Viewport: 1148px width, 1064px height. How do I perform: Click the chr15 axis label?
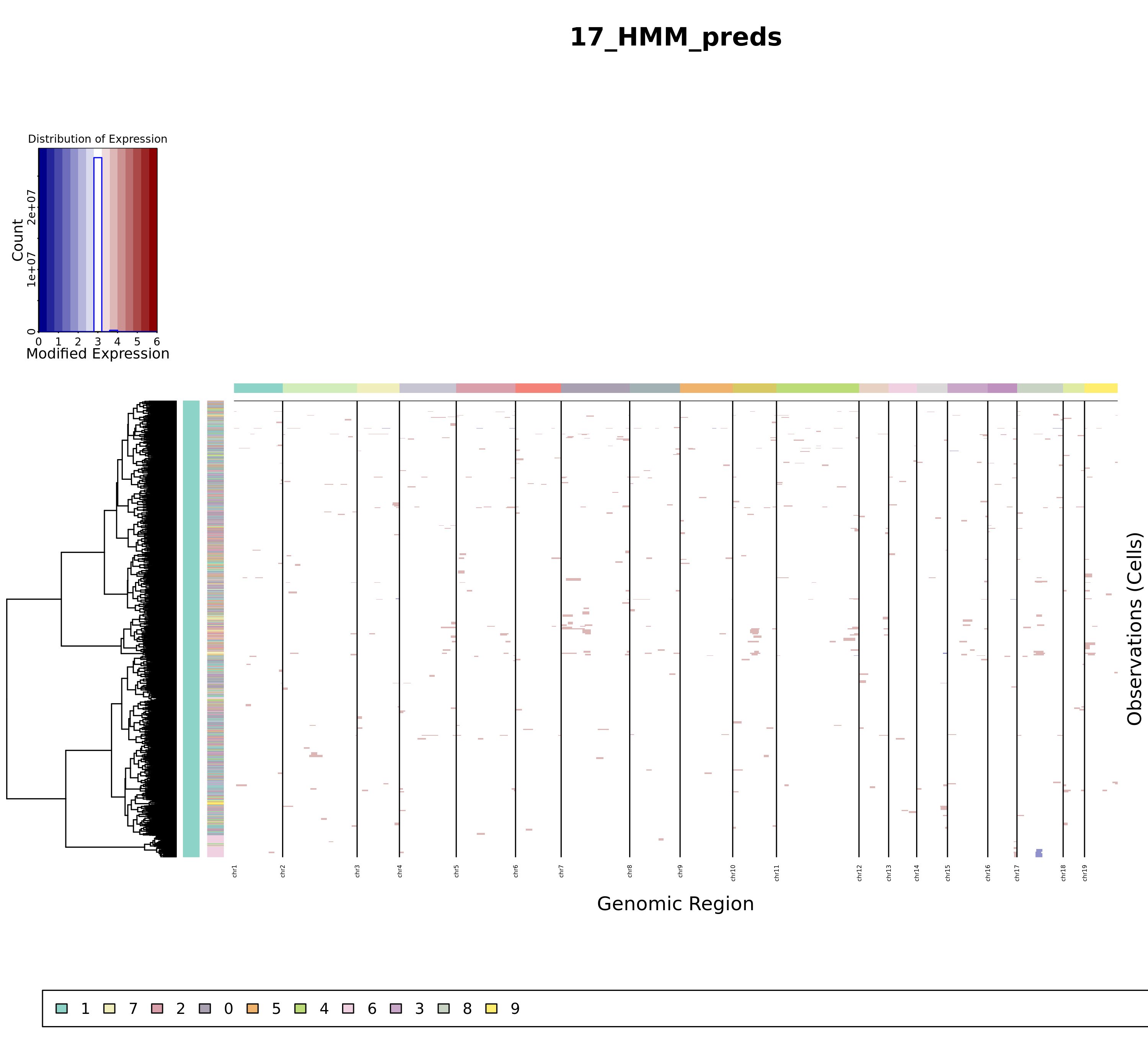(x=947, y=873)
